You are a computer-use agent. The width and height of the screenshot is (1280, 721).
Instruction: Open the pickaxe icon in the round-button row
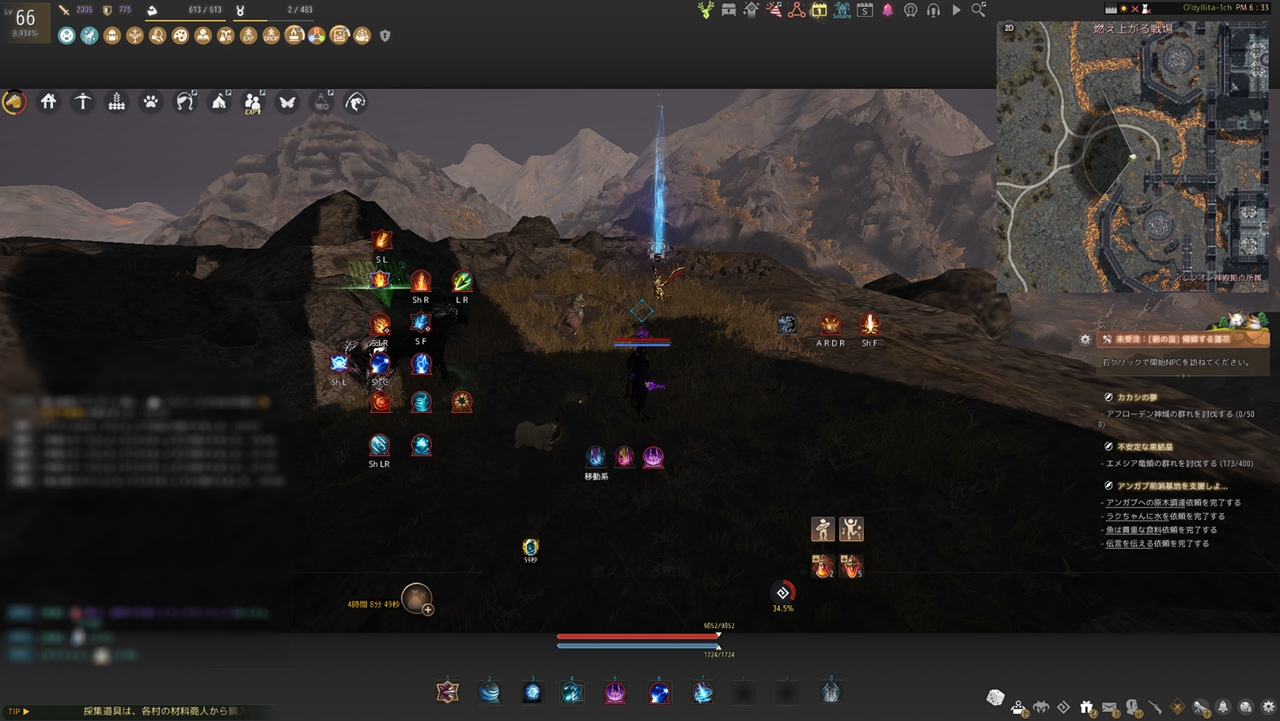pyautogui.click(x=83, y=101)
